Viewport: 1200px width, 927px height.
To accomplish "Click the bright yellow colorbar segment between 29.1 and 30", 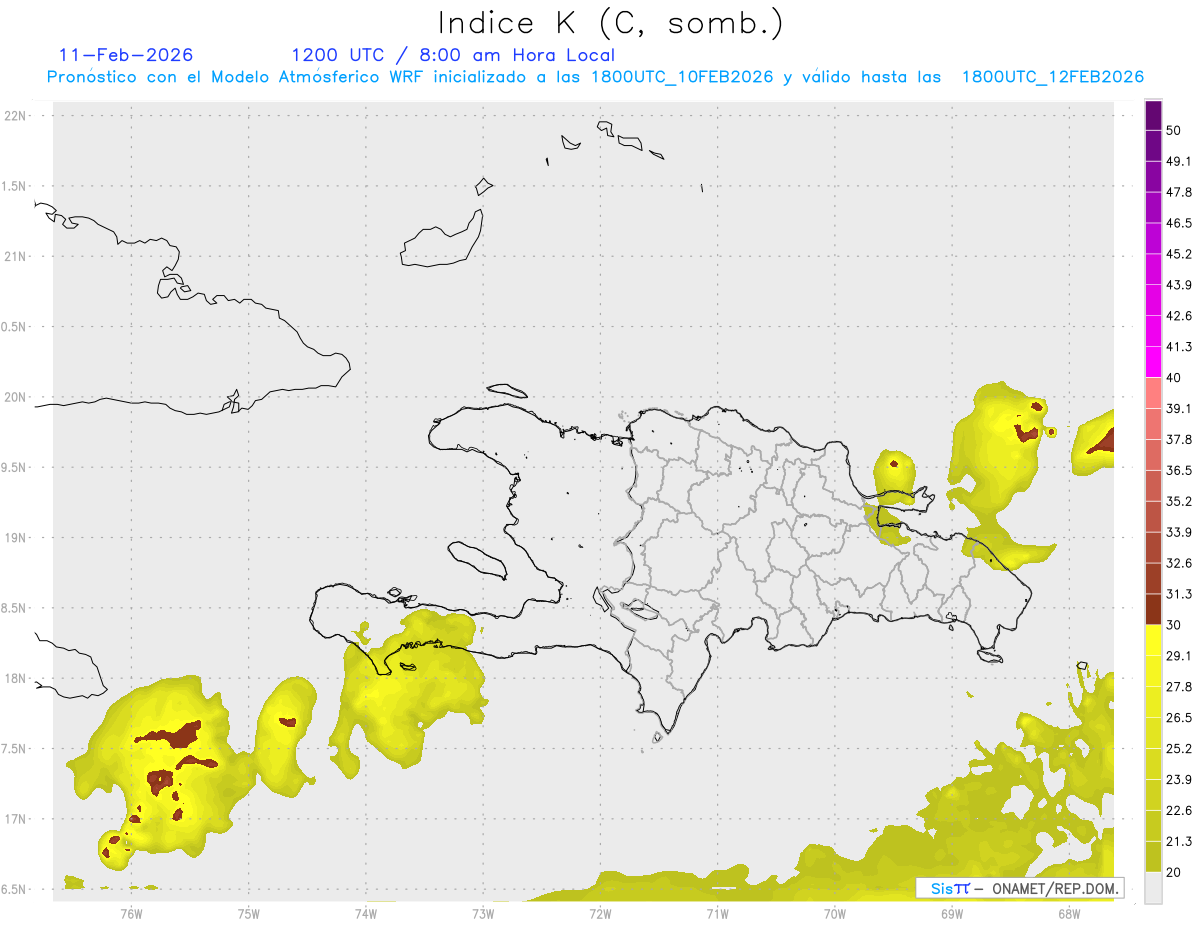I will click(x=1153, y=640).
